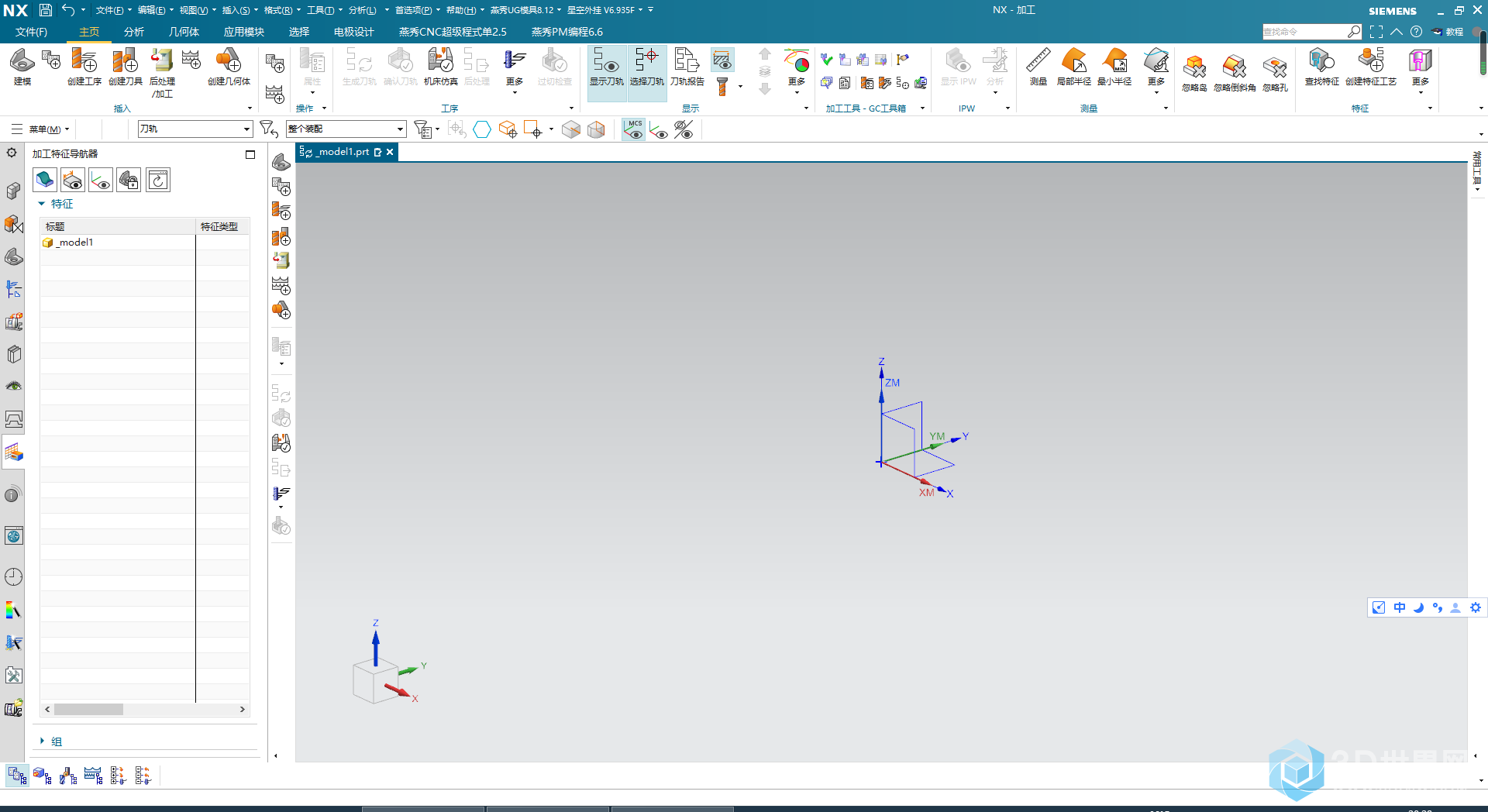Image resolution: width=1488 pixels, height=812 pixels.
Task: Expand 更多 under 测量 group
Action: click(1156, 71)
